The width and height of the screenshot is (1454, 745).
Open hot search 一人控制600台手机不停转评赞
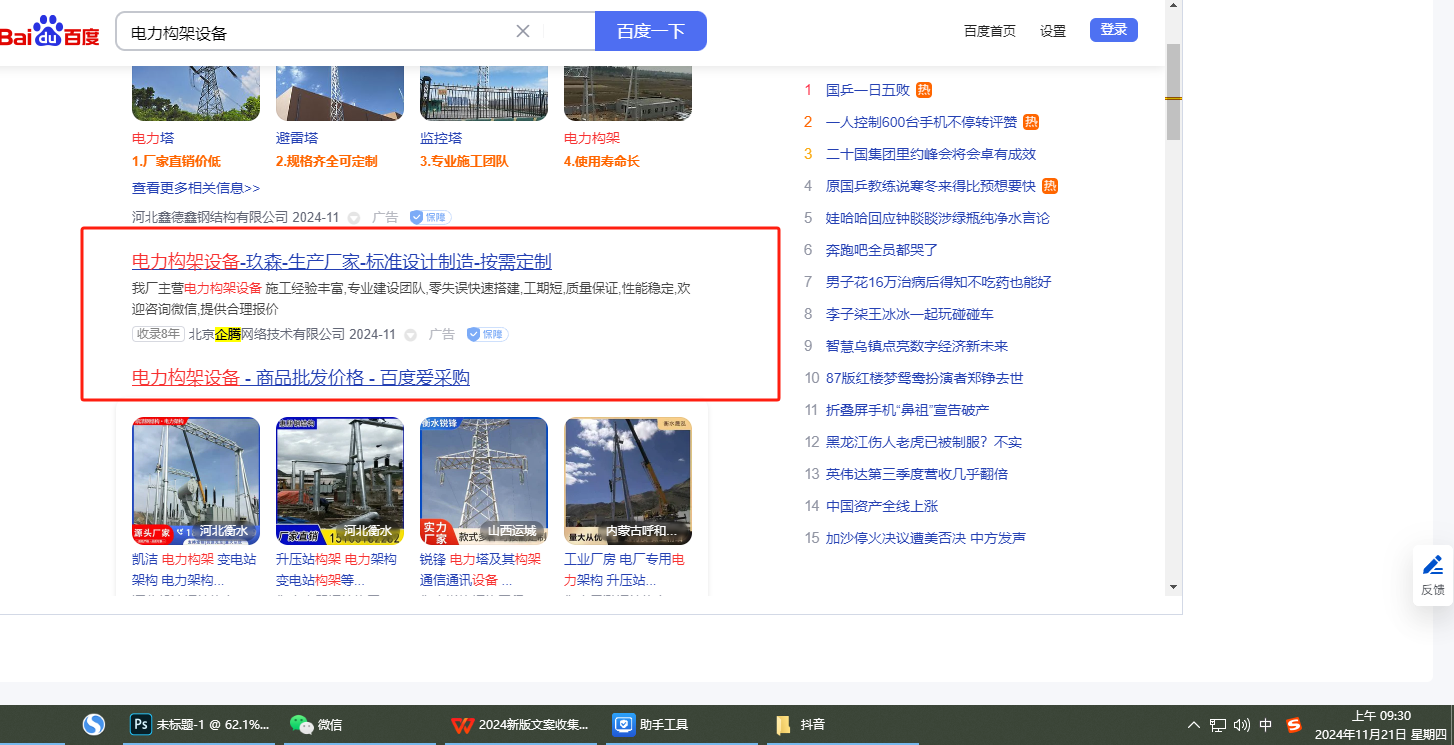(921, 122)
